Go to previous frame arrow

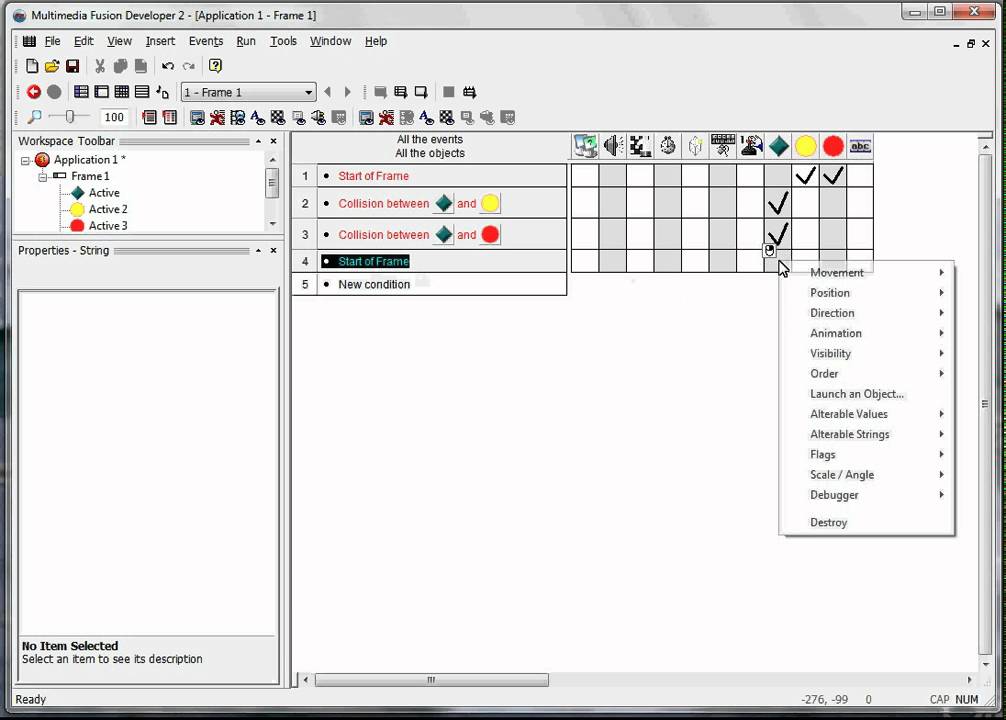[328, 92]
